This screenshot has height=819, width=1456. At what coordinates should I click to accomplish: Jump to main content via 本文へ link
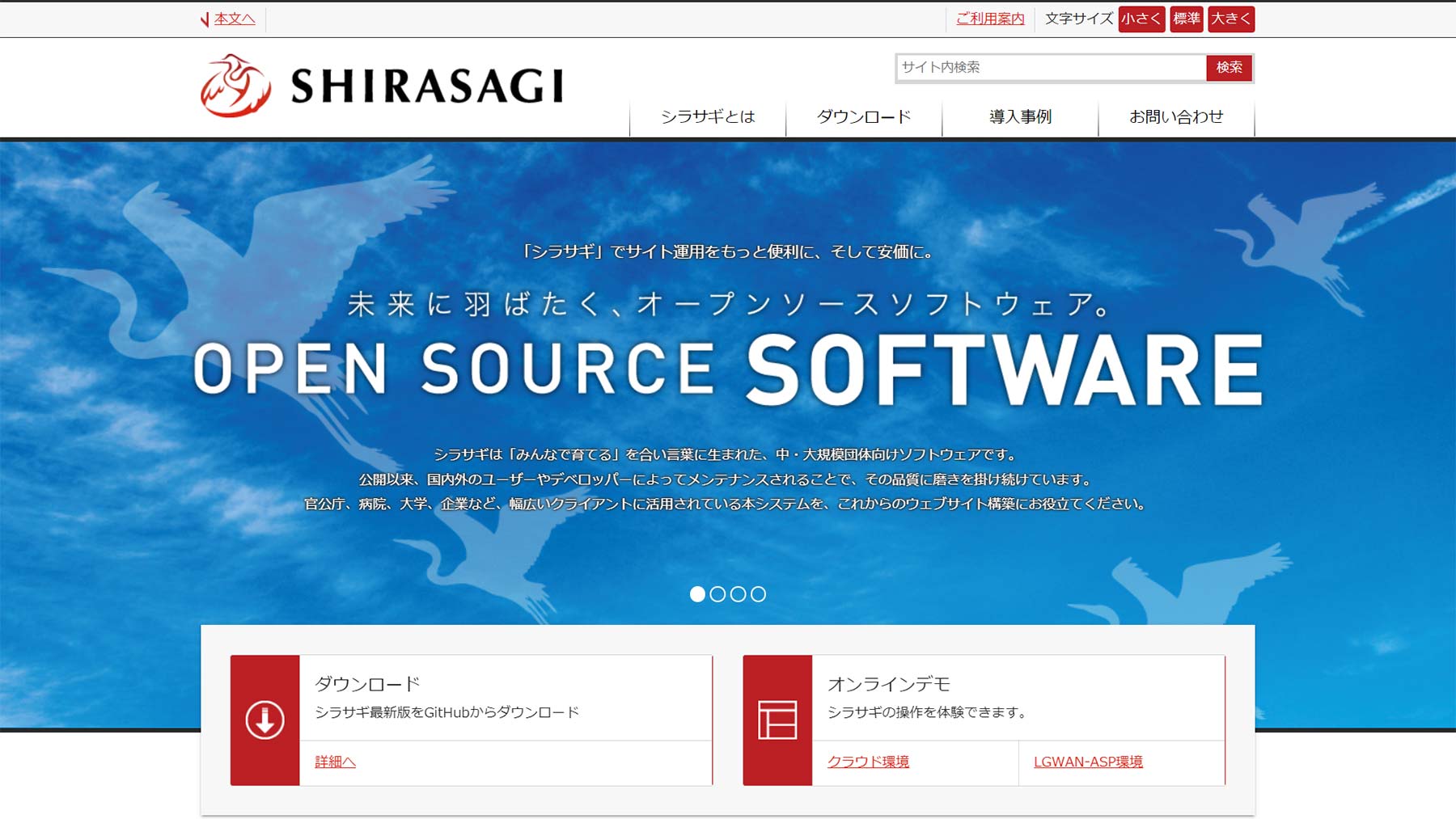point(235,19)
